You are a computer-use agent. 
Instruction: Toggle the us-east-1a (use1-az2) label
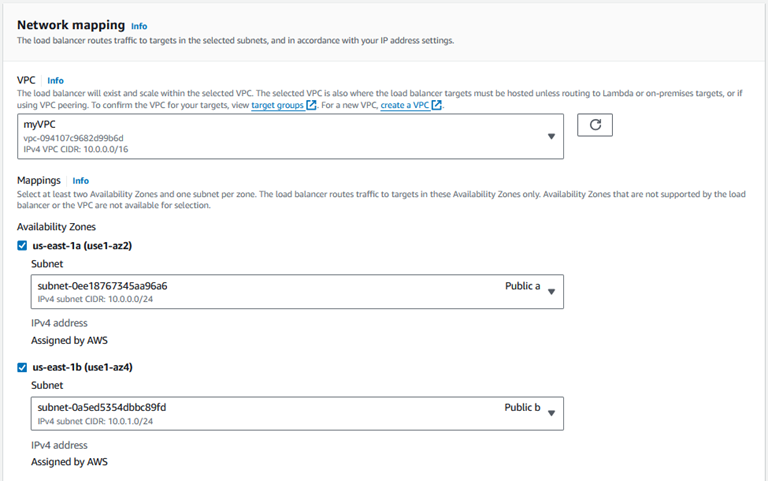click(82, 245)
